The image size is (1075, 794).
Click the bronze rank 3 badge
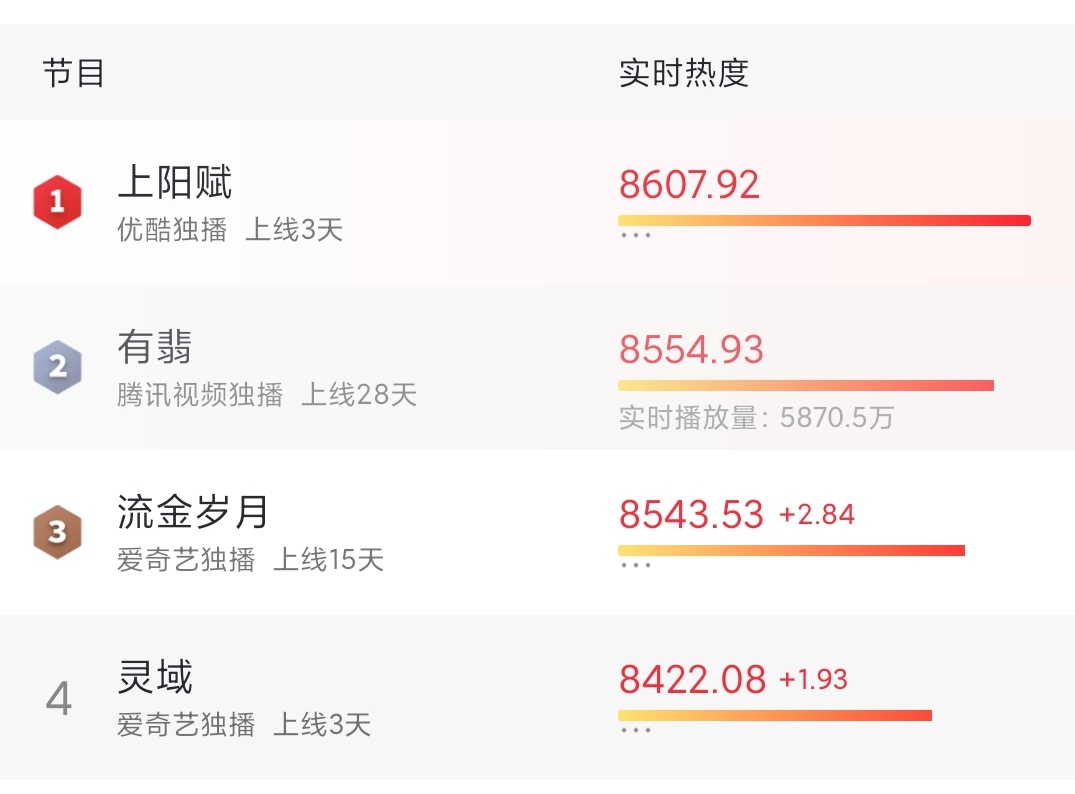click(58, 532)
